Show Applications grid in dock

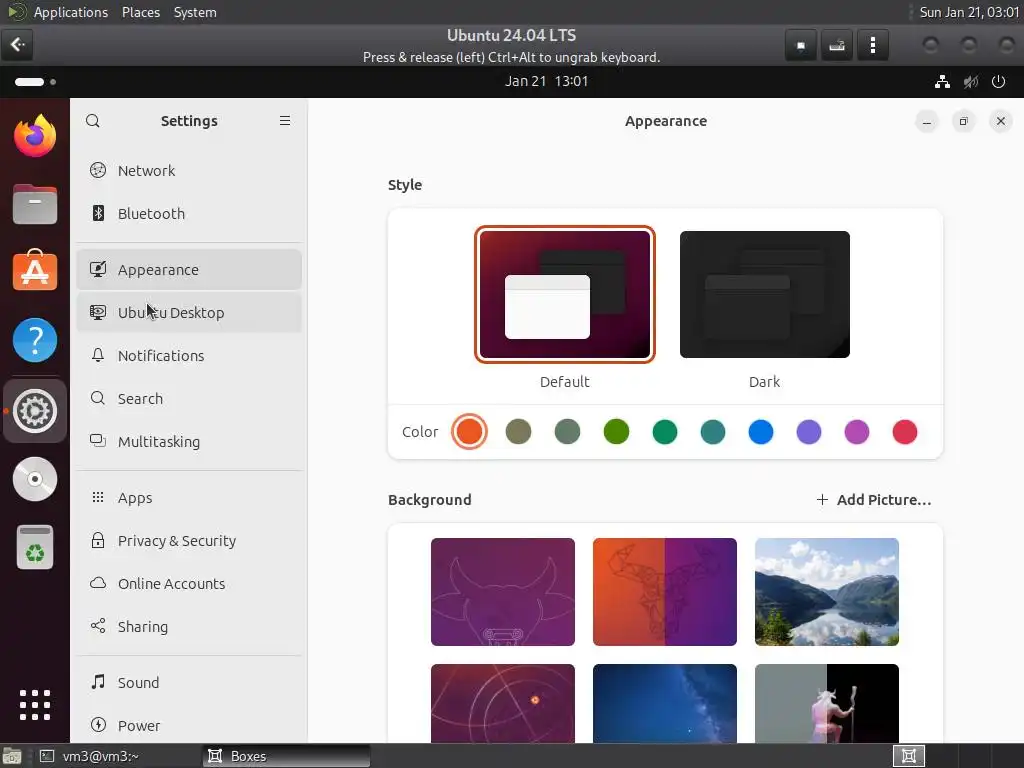point(35,705)
